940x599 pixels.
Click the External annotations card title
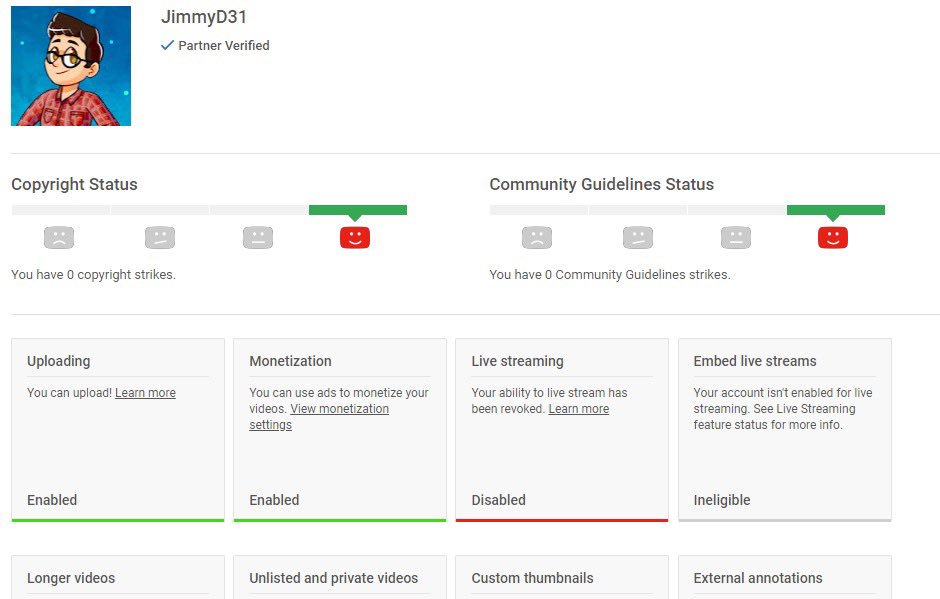(758, 578)
